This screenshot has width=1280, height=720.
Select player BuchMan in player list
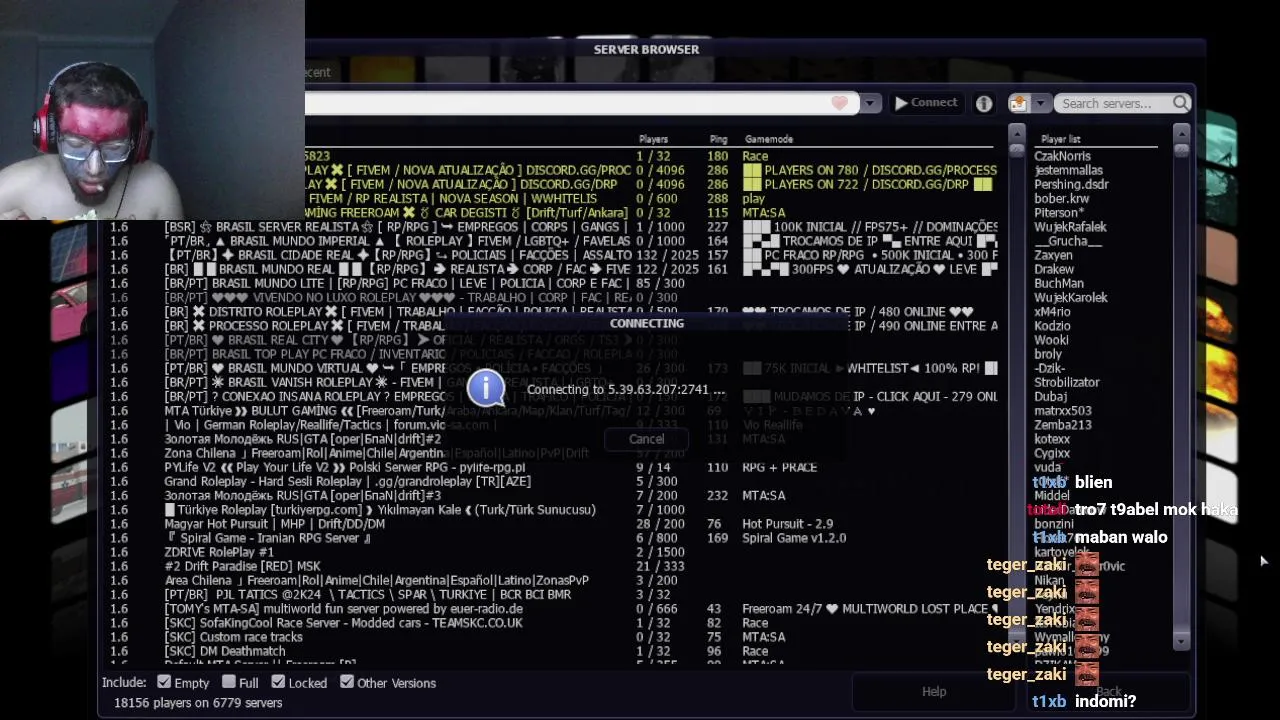[x=1059, y=283]
